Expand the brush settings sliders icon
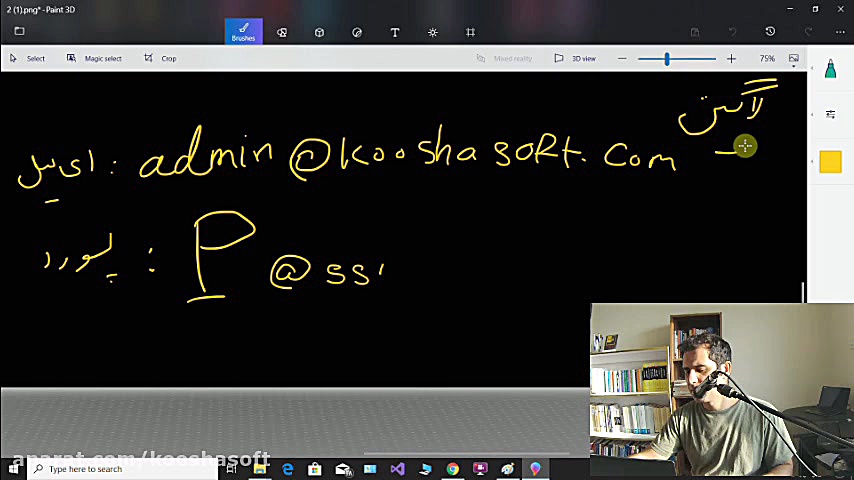854x480 pixels. coord(830,115)
